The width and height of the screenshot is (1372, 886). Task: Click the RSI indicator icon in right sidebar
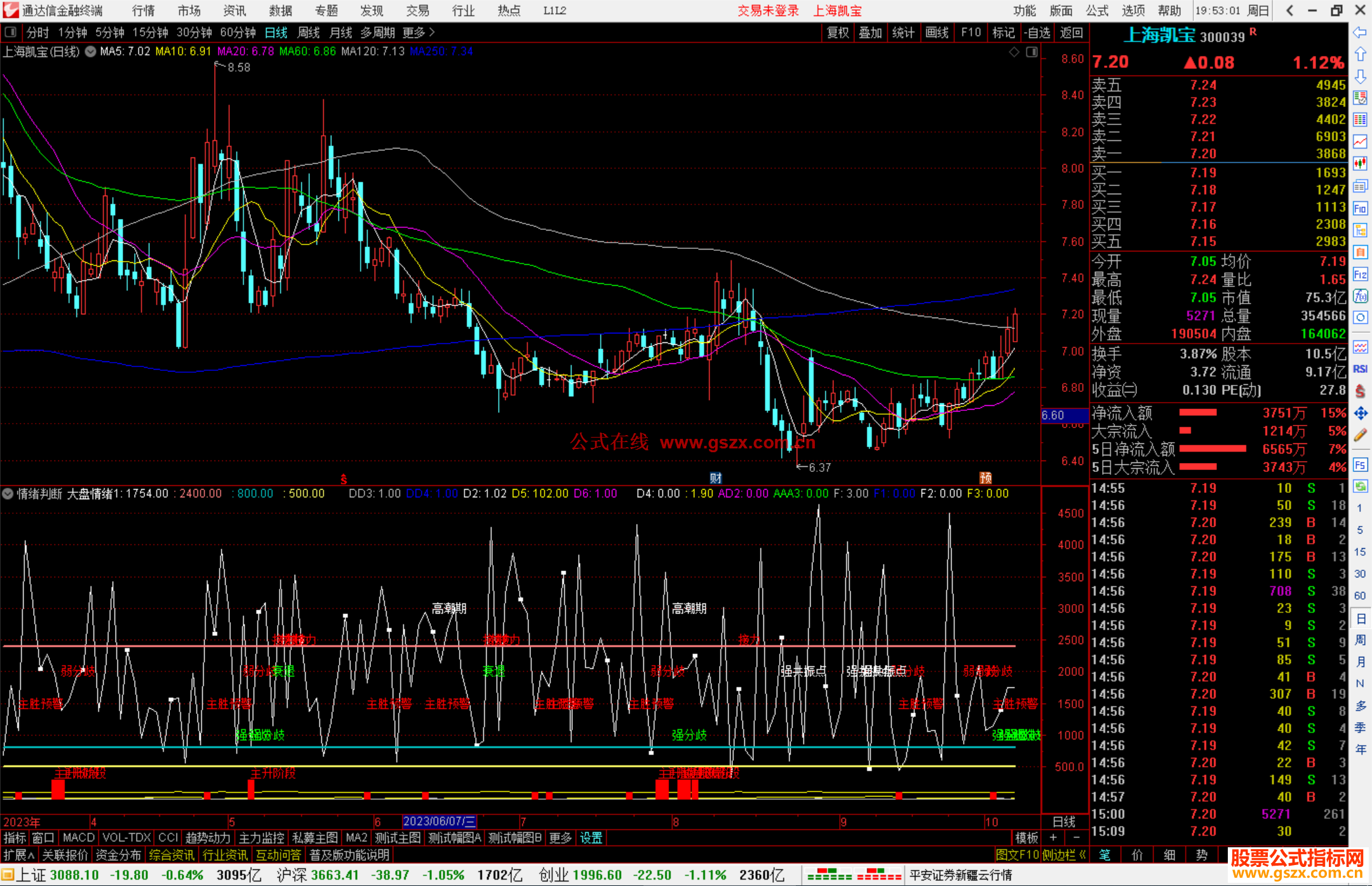tap(1360, 369)
